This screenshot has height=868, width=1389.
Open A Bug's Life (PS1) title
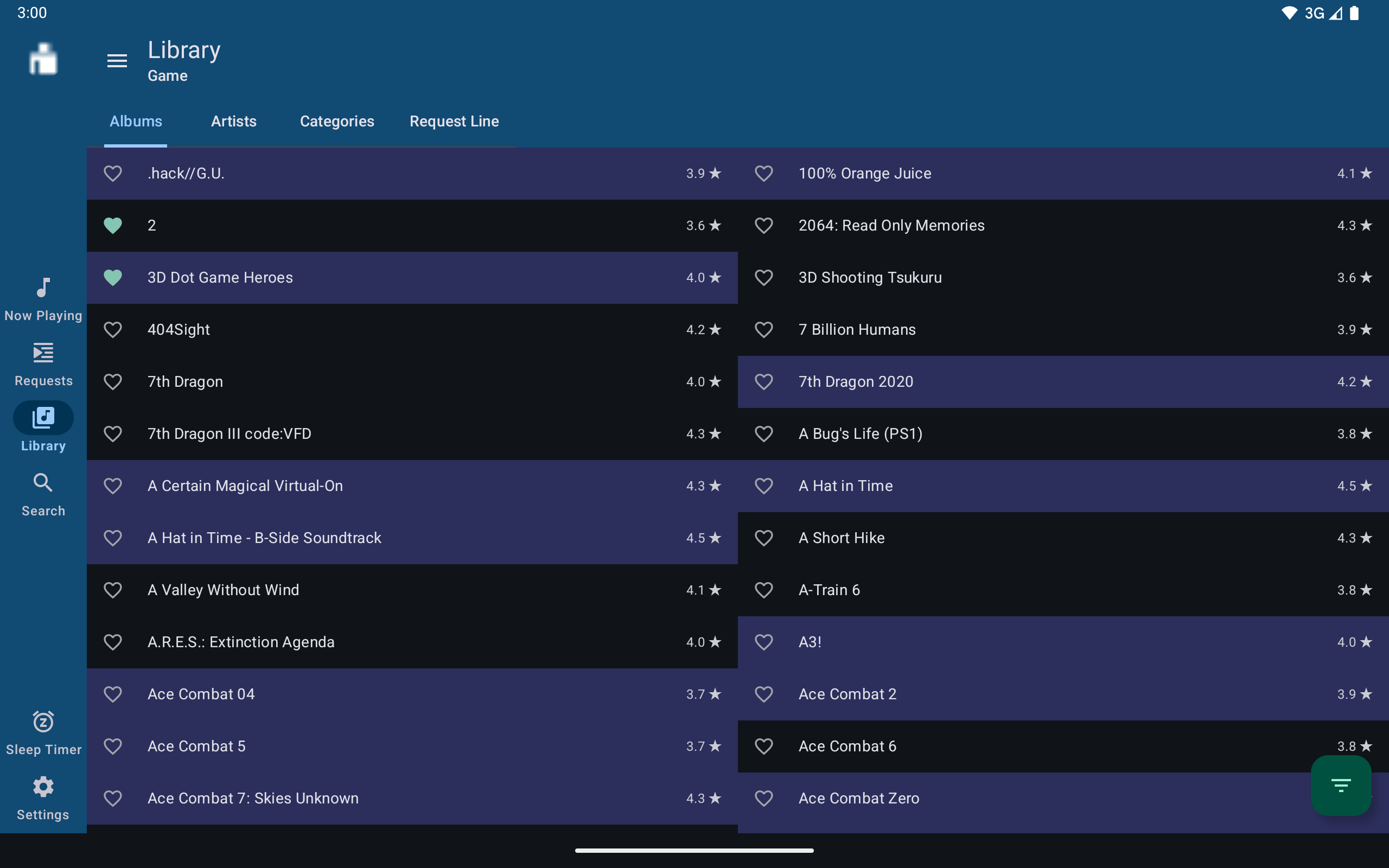(x=861, y=434)
